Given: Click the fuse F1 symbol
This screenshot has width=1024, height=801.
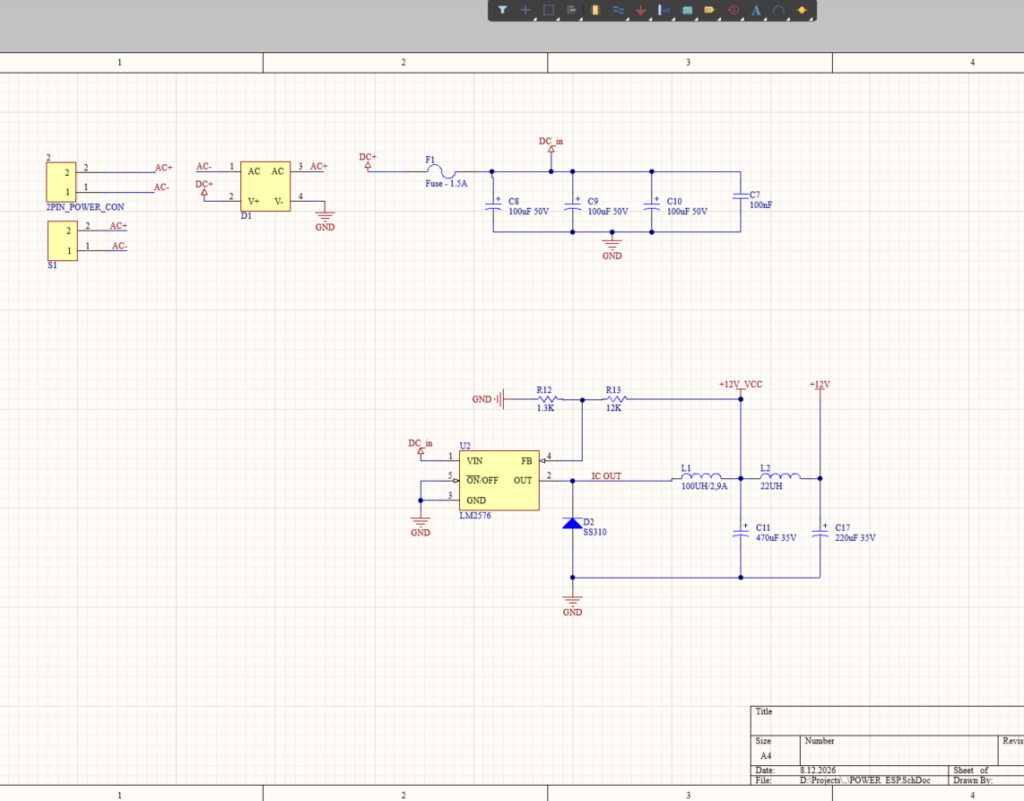Looking at the screenshot, I should (441, 172).
